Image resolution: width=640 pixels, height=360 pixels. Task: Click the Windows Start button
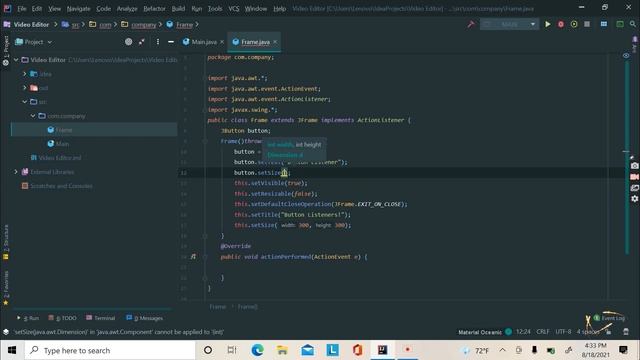coord(12,350)
